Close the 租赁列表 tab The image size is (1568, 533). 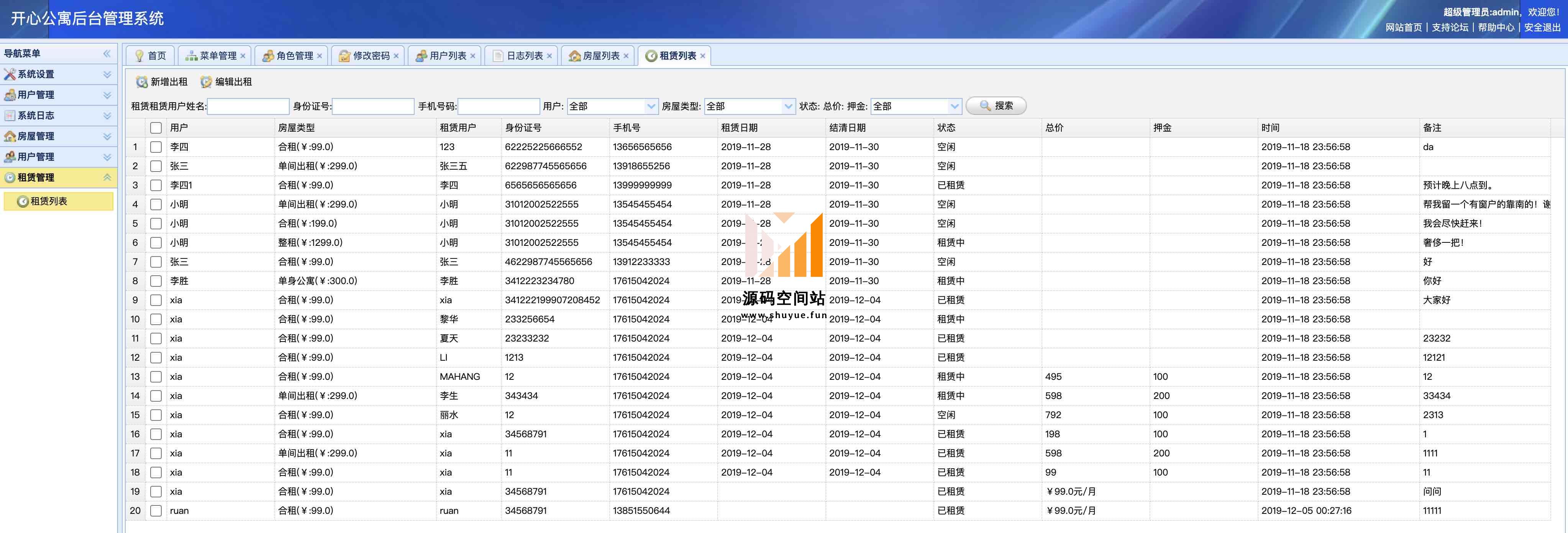703,56
